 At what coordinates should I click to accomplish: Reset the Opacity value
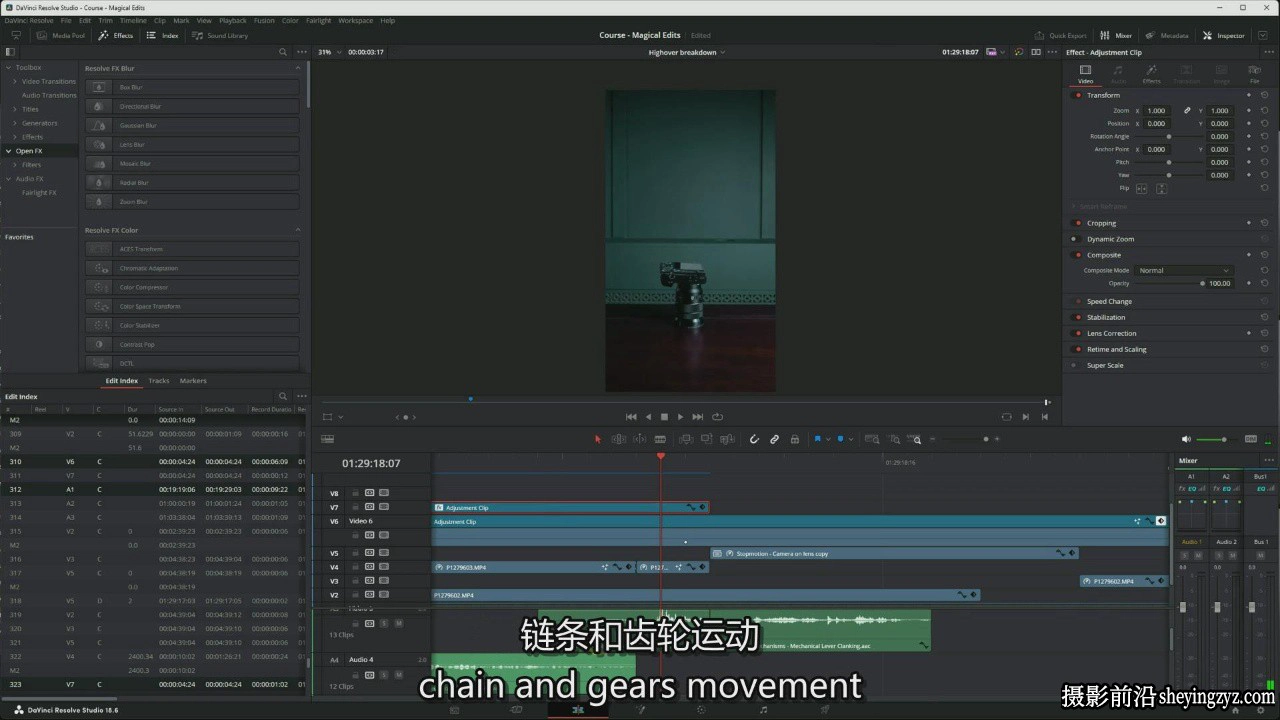pyautogui.click(x=1264, y=283)
